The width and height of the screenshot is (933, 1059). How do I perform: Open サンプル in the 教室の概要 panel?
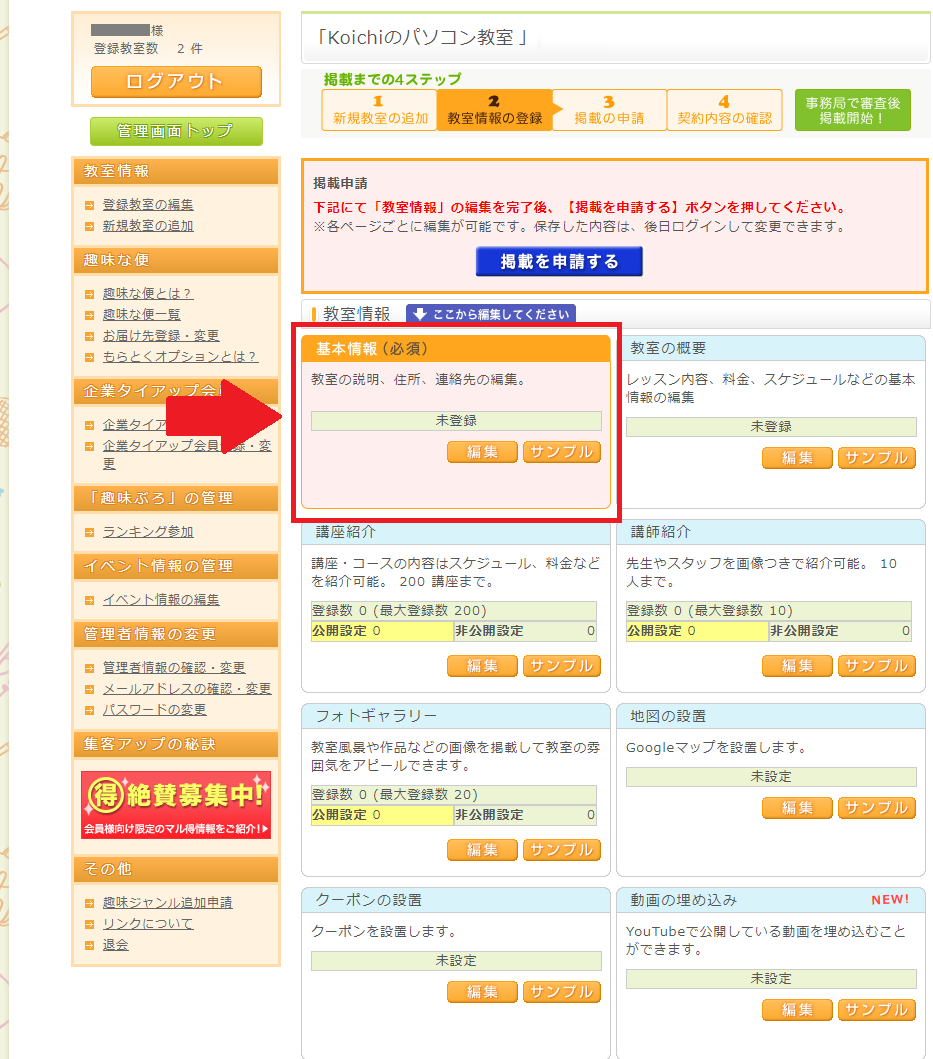(x=876, y=458)
